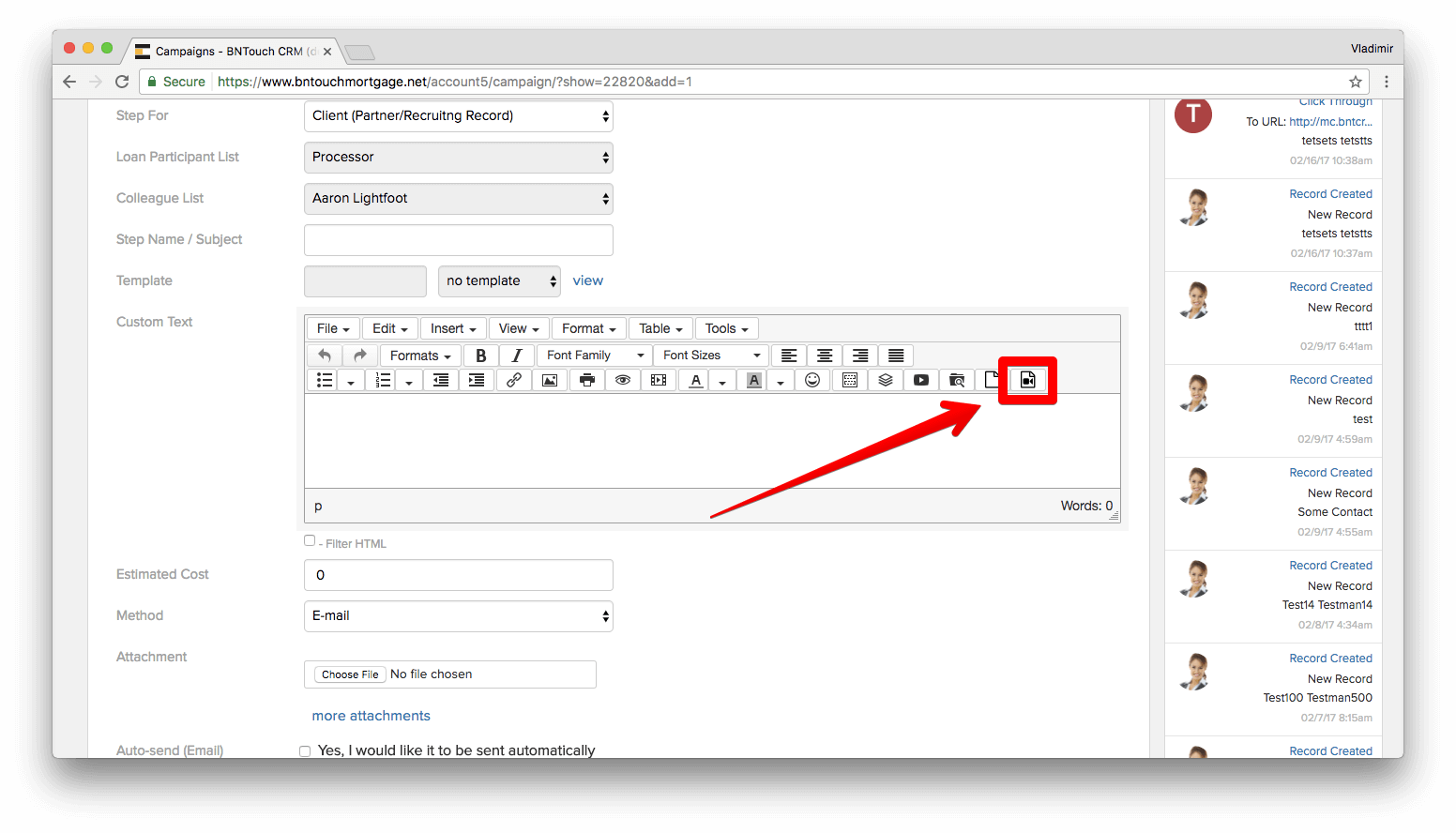The height and width of the screenshot is (833, 1456).
Task: Click the more attachments link
Action: click(x=371, y=716)
